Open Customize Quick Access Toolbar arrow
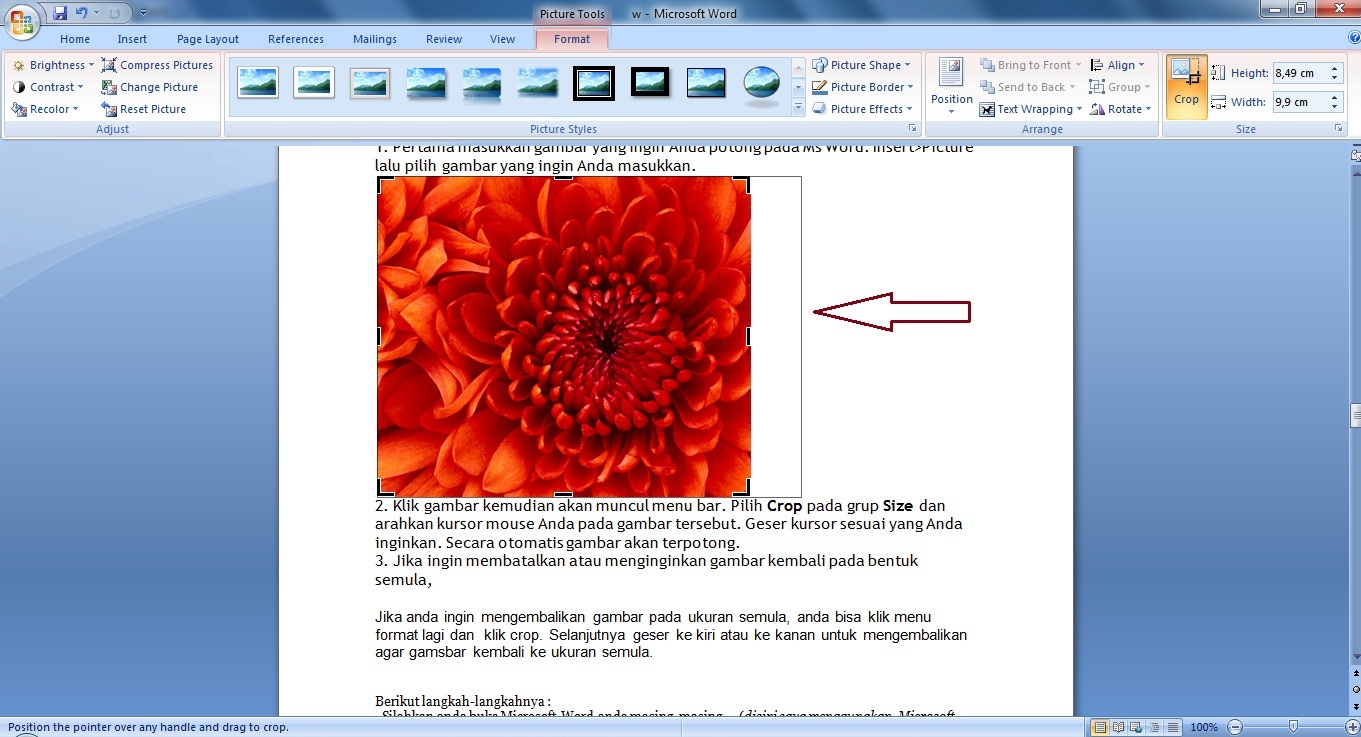Image resolution: width=1361 pixels, height=737 pixels. pyautogui.click(x=143, y=13)
